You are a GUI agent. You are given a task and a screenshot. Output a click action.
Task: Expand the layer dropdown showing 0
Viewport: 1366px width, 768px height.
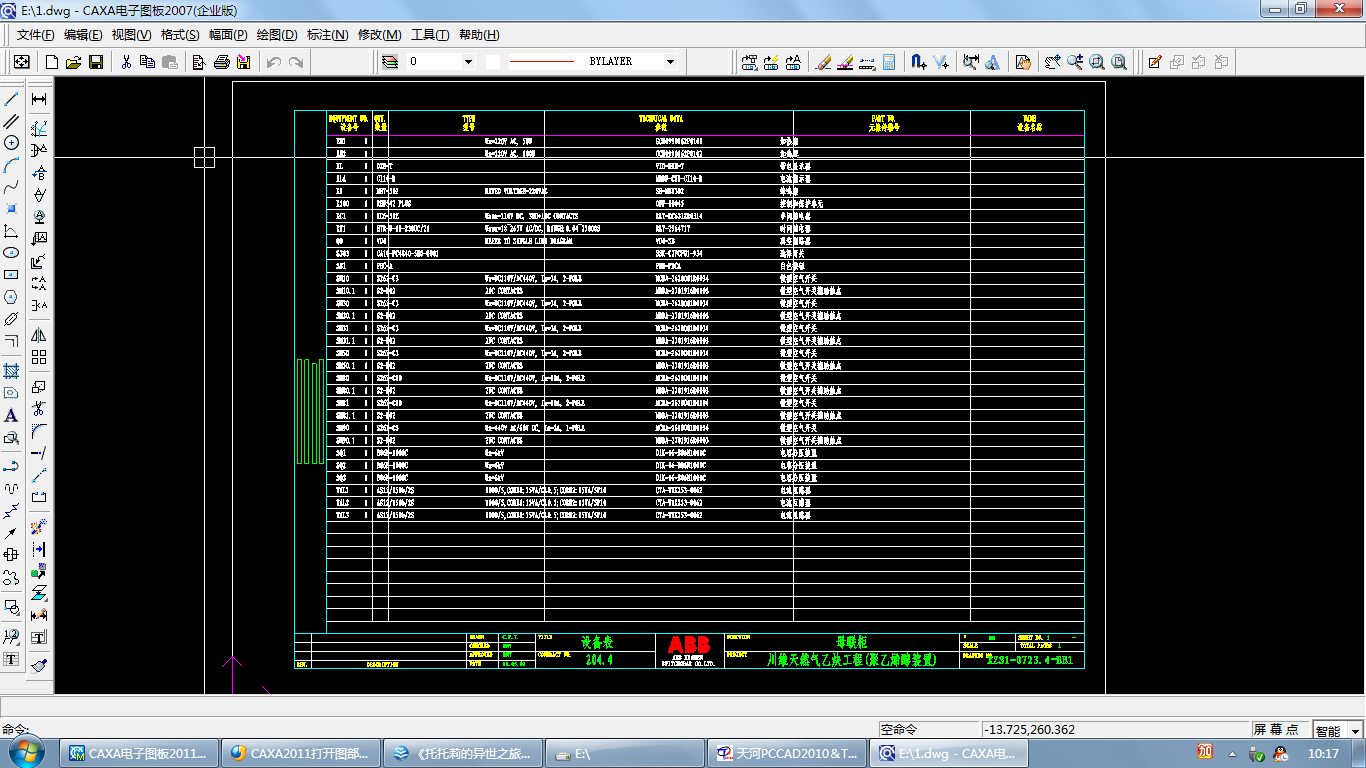pyautogui.click(x=467, y=62)
